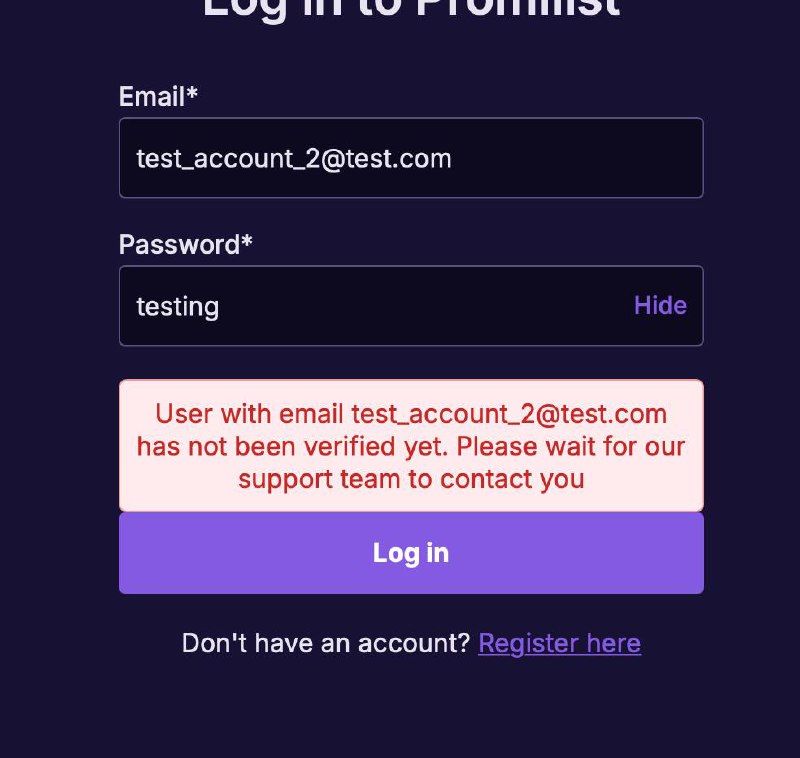800x758 pixels.
Task: Click the required asterisk beside Password
Action: (x=247, y=241)
